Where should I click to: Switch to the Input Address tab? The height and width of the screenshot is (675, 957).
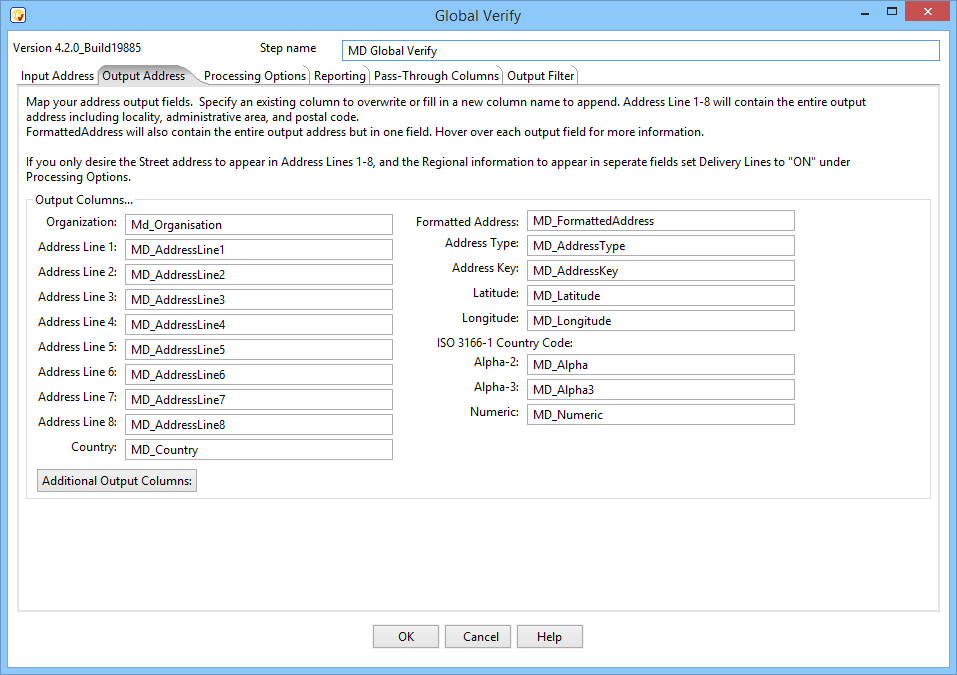[58, 76]
